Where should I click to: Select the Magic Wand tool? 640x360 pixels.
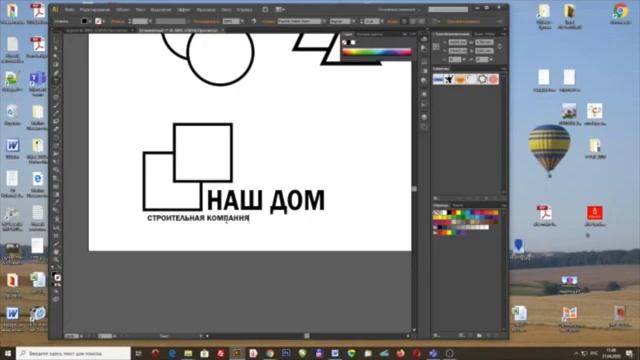coord(56,56)
